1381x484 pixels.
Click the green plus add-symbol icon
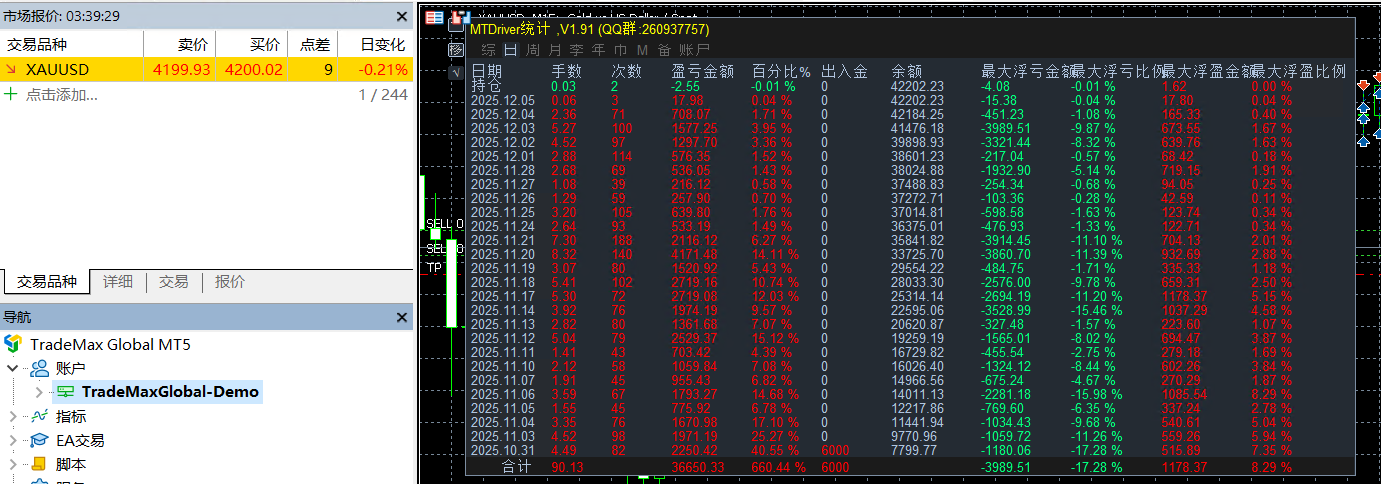[x=12, y=95]
